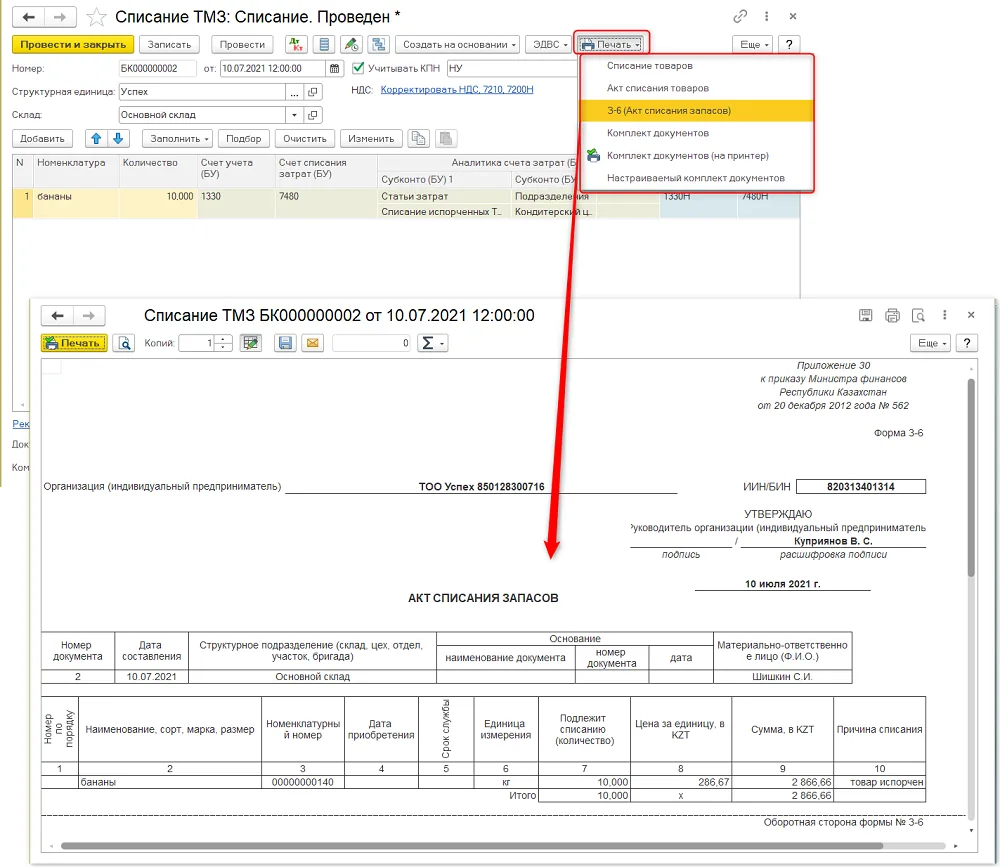Expand the ЭДВС dropdown
Image resolution: width=1000 pixels, height=867 pixels.
550,45
